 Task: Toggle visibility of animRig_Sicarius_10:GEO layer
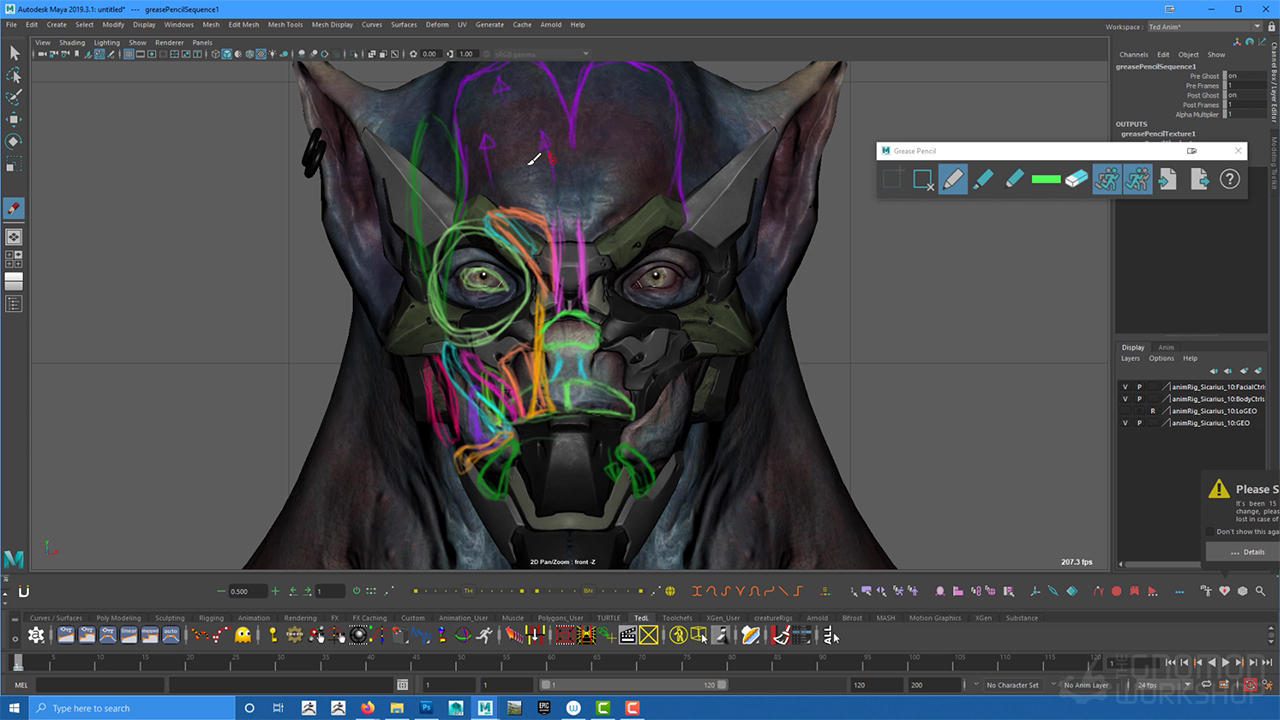click(1125, 423)
